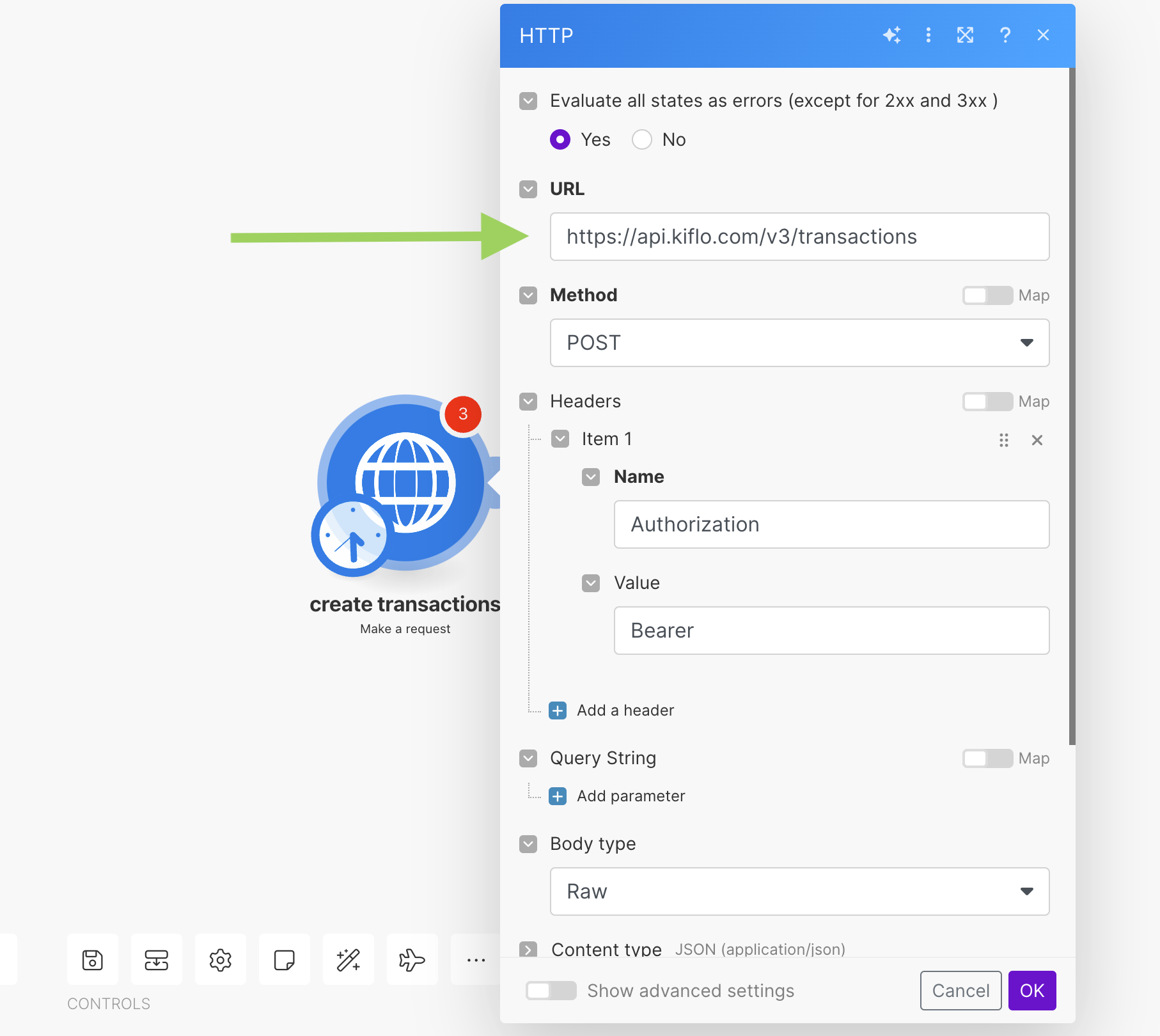This screenshot has height=1036, width=1160.
Task: Open the POST method dropdown
Action: (x=799, y=343)
